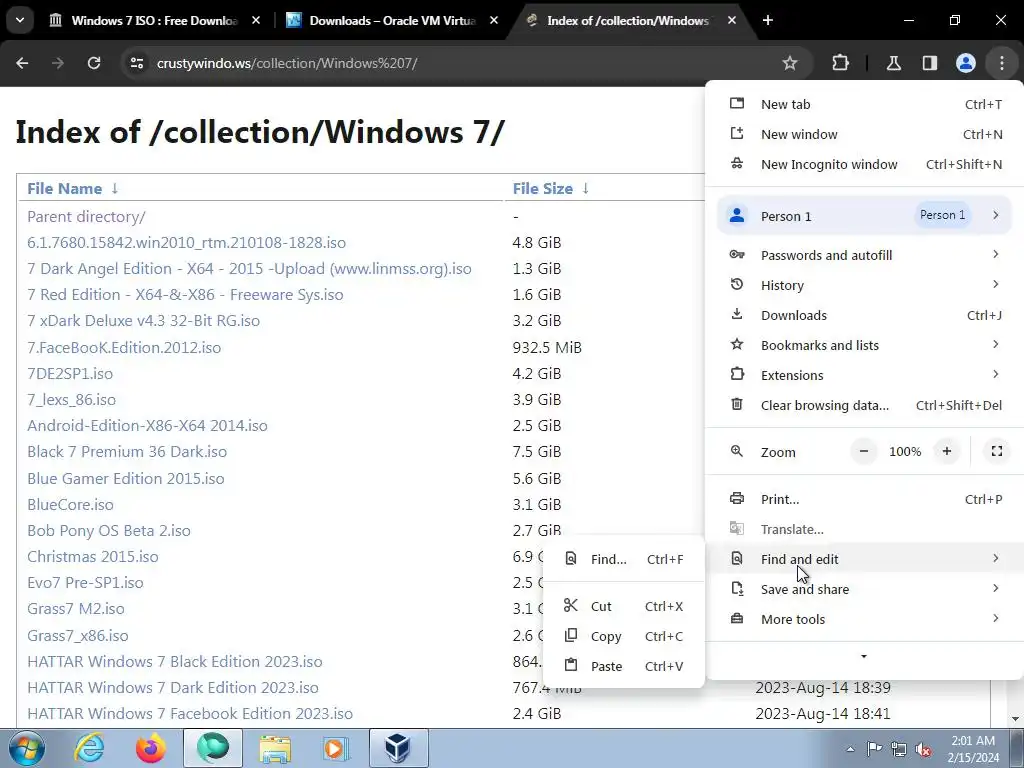
Task: Open Chrome Labs flask icon
Action: [x=893, y=63]
